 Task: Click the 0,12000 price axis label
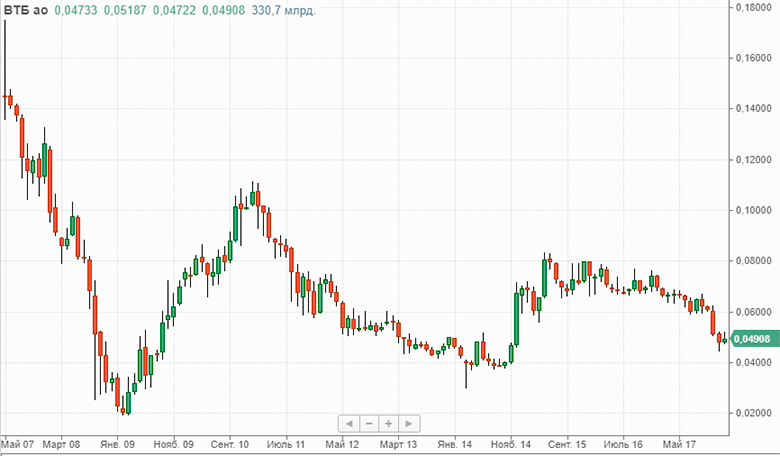[x=754, y=160]
